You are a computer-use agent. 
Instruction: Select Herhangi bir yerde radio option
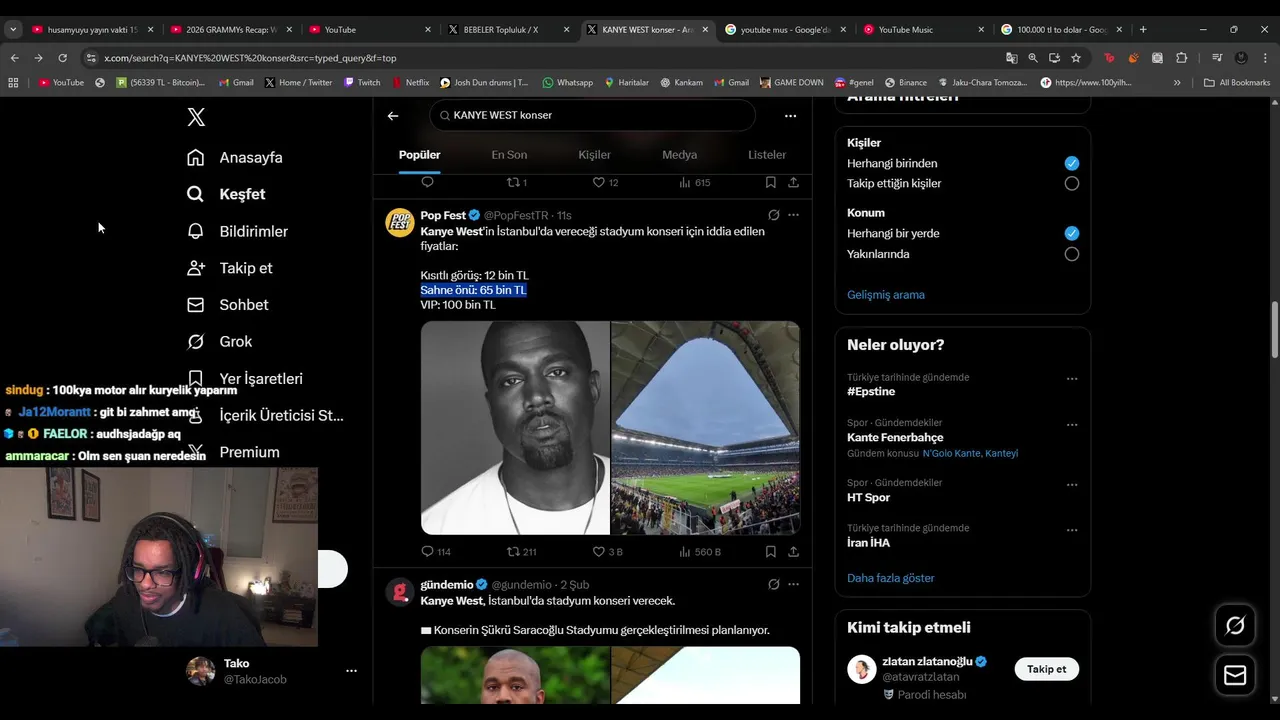coord(1072,233)
